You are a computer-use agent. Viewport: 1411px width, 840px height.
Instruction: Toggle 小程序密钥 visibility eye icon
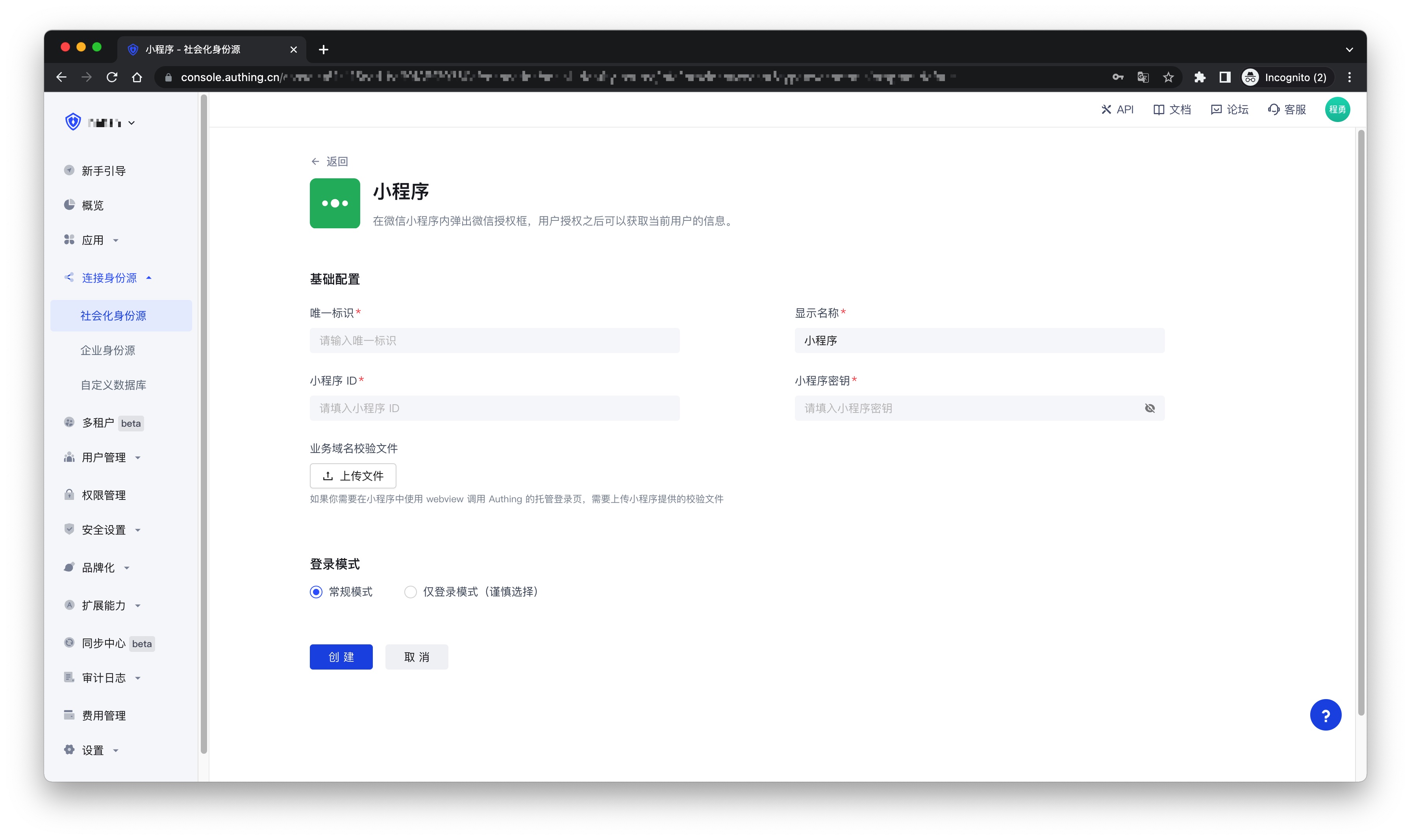click(1150, 408)
